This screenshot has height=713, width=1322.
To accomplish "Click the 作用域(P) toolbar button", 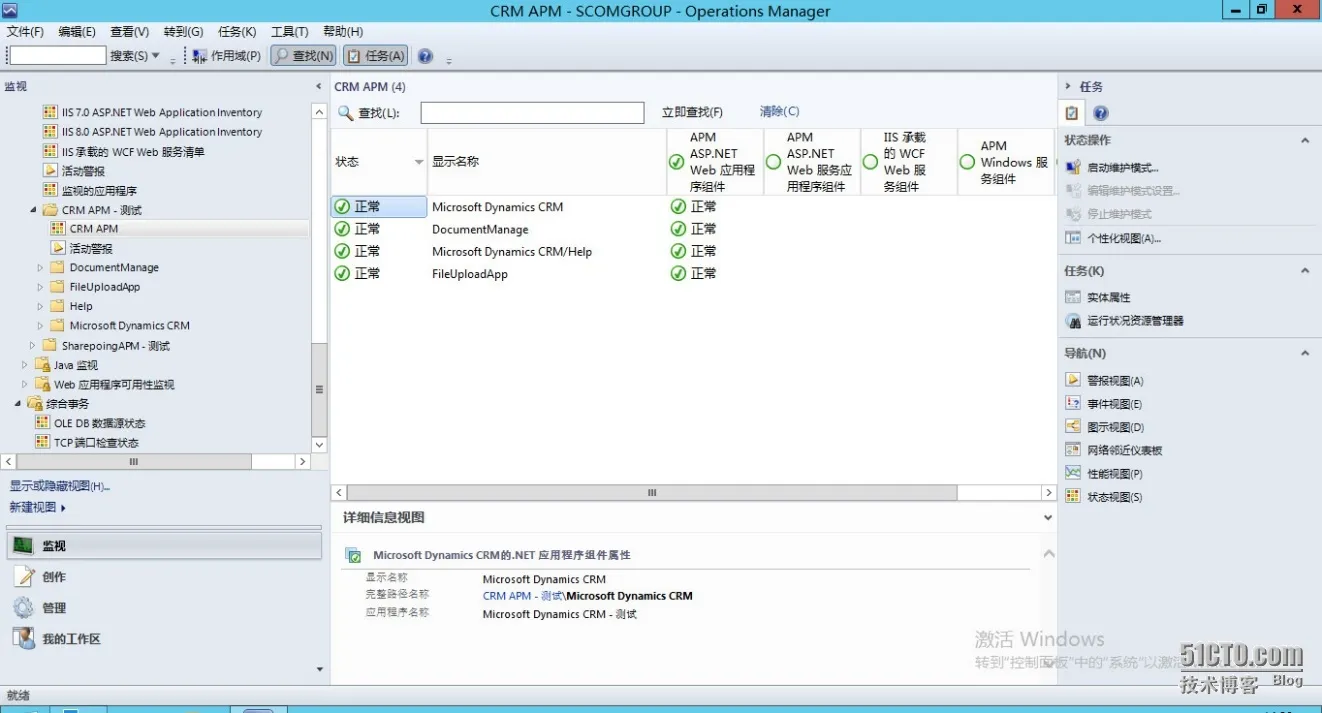I will click(227, 56).
